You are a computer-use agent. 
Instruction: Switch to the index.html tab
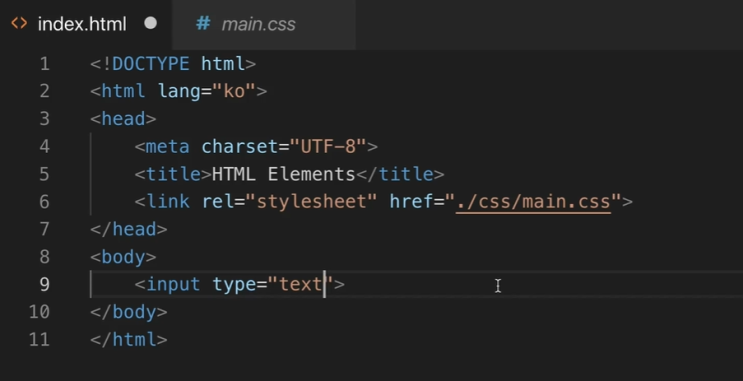(x=86, y=24)
